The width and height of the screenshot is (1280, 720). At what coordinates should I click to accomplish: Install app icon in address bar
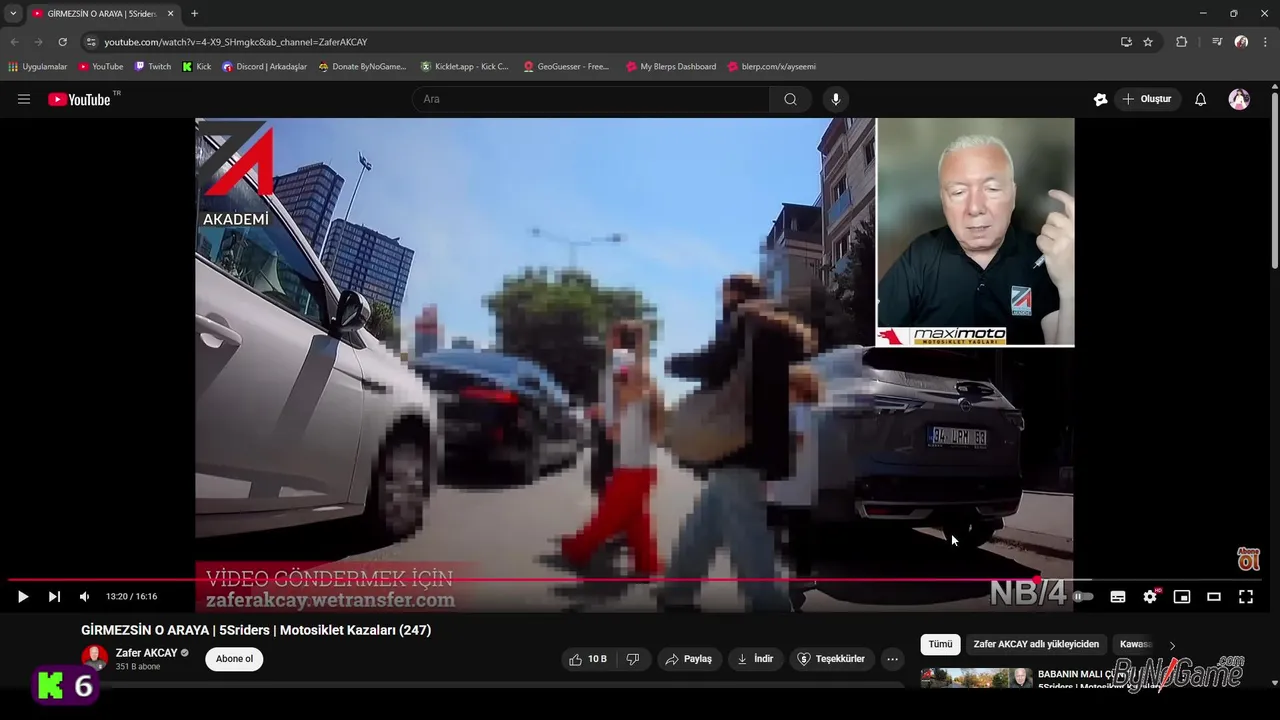click(x=1126, y=42)
